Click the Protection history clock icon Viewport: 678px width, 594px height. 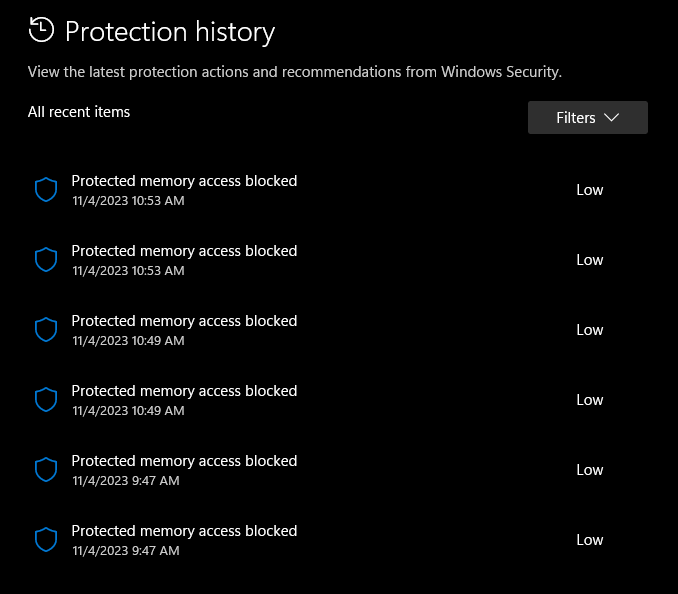click(41, 30)
